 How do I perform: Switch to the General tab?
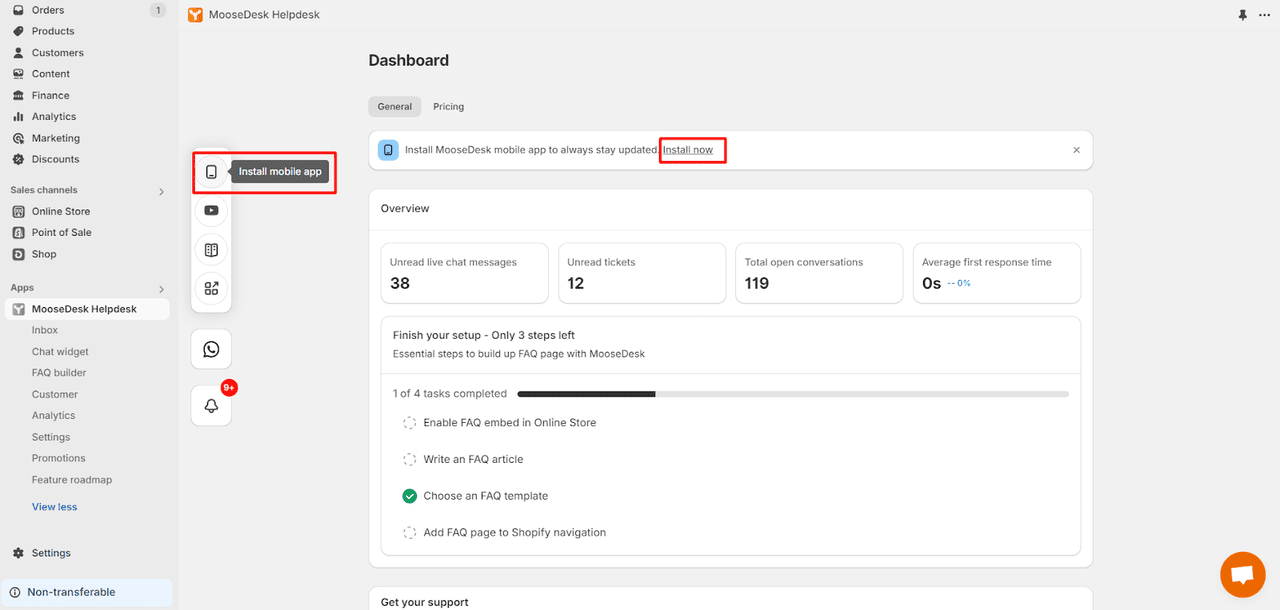pyautogui.click(x=395, y=107)
